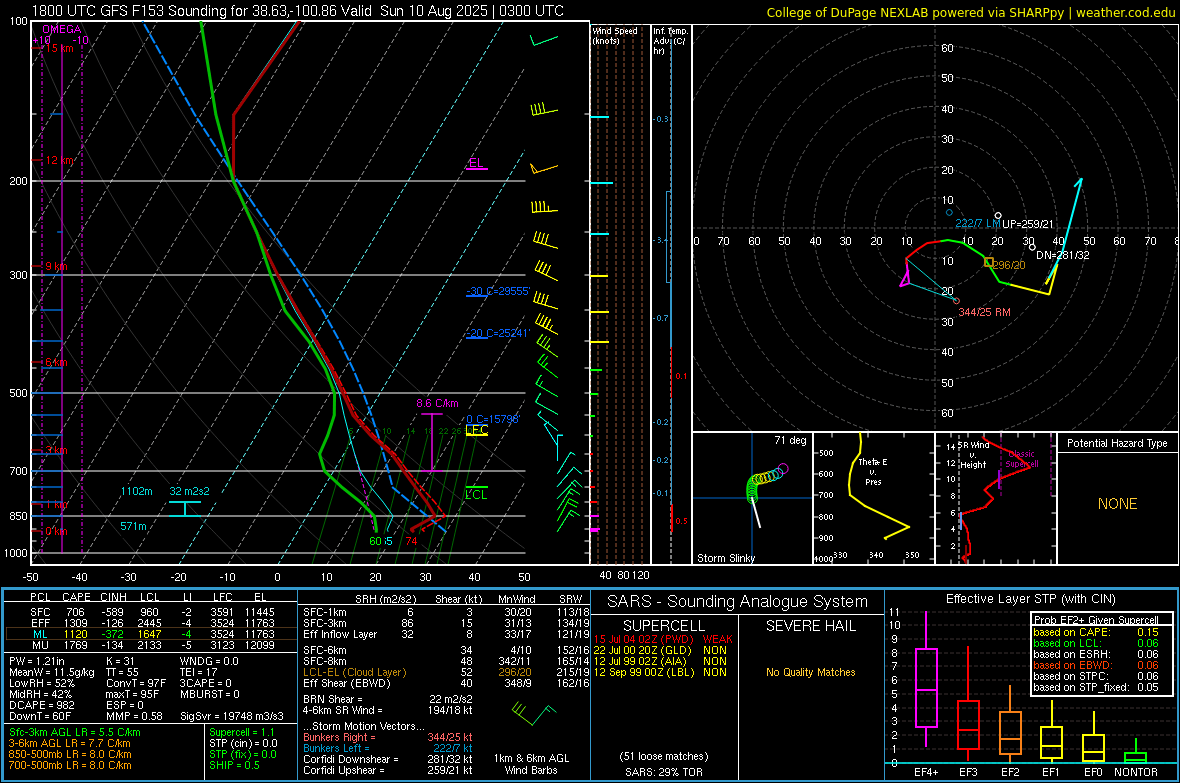Click the Wind Speed (knots) panel header
Screen dimensions: 1180x783
pyautogui.click(x=615, y=35)
